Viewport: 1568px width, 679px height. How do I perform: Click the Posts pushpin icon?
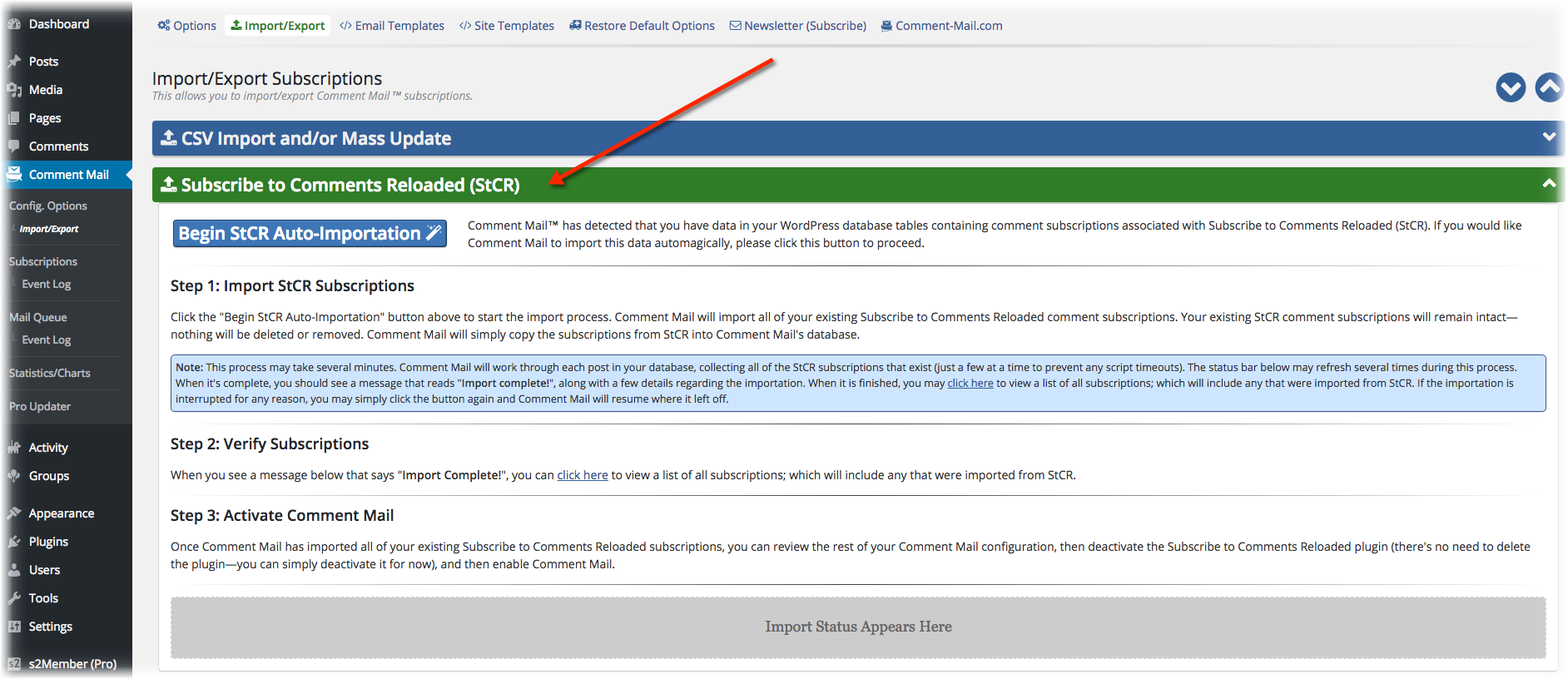point(14,62)
